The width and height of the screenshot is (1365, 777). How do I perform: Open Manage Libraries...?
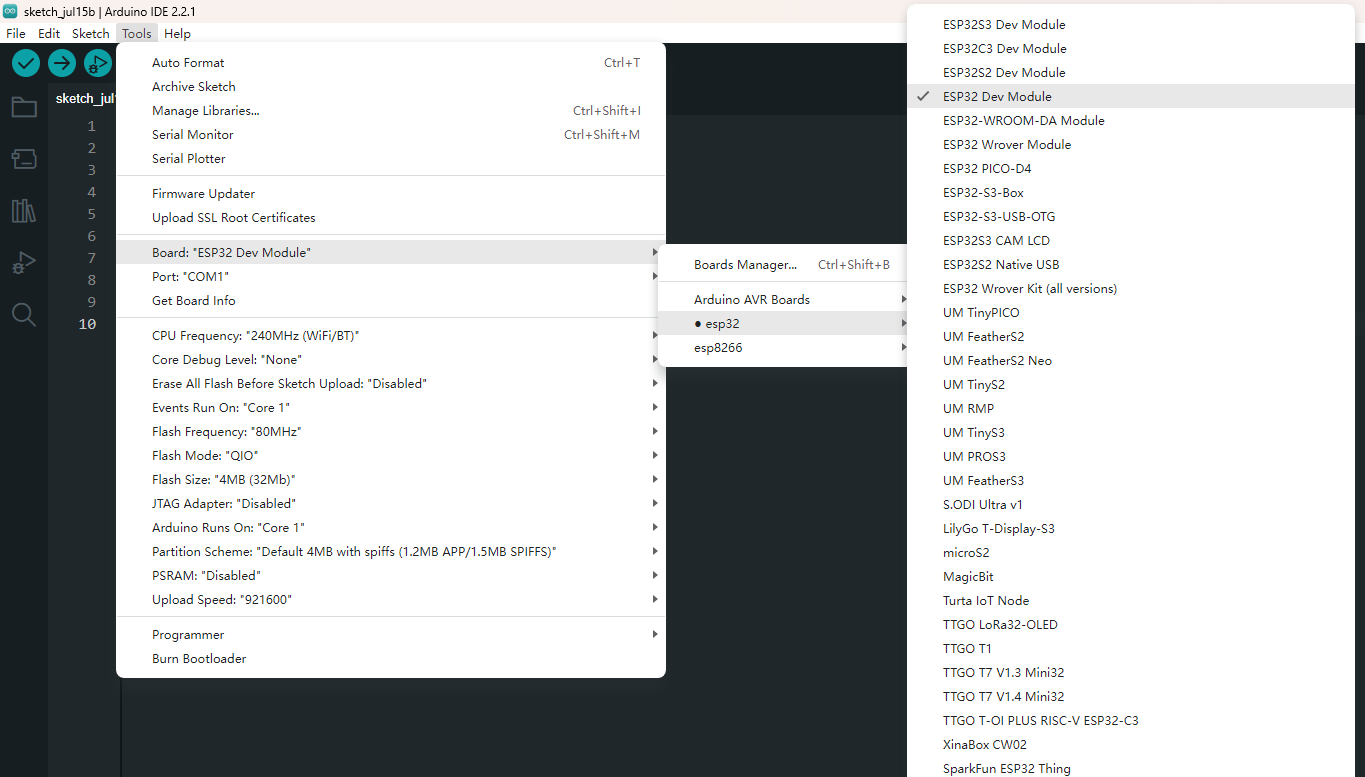[391, 111]
